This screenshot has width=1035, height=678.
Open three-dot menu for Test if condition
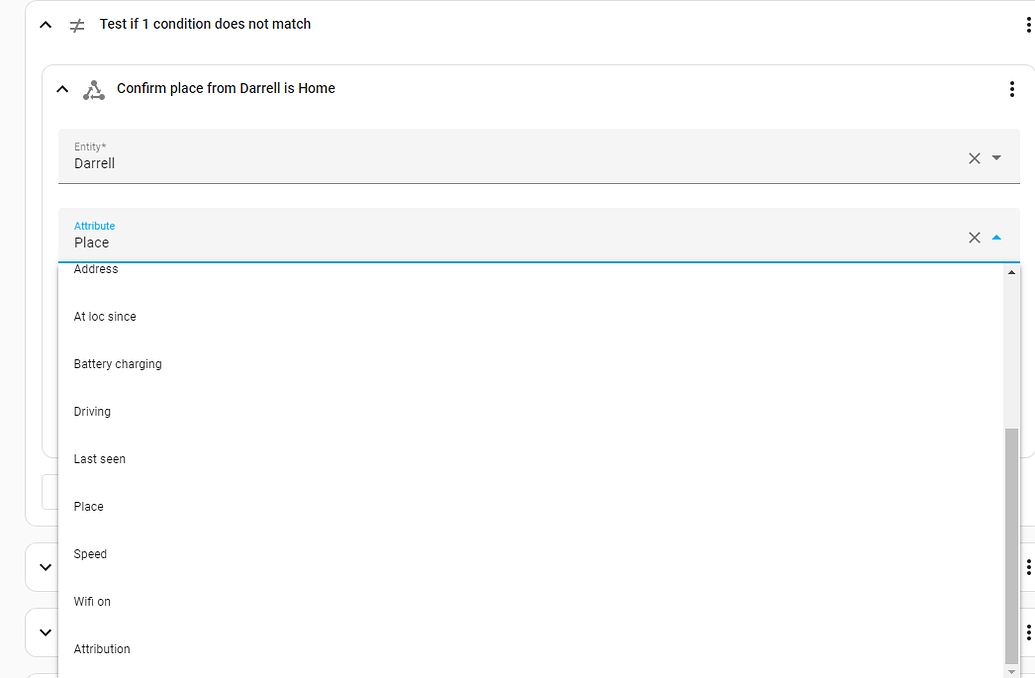pyautogui.click(x=1029, y=24)
